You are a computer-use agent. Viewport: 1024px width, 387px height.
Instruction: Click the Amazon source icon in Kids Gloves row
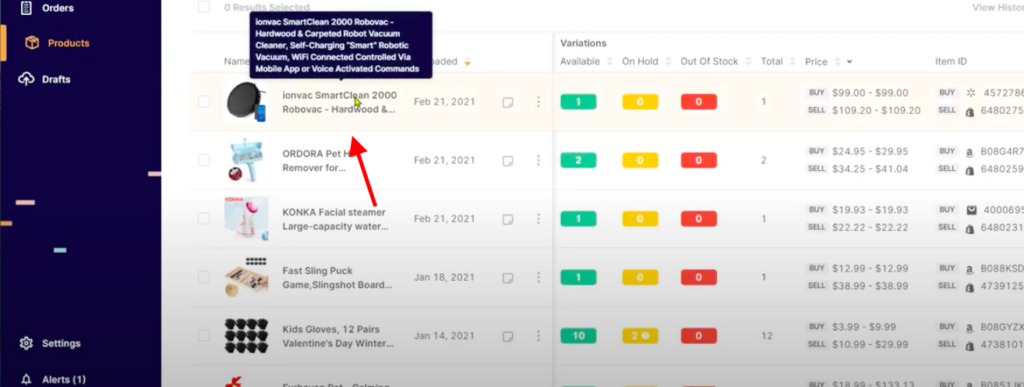(x=970, y=327)
